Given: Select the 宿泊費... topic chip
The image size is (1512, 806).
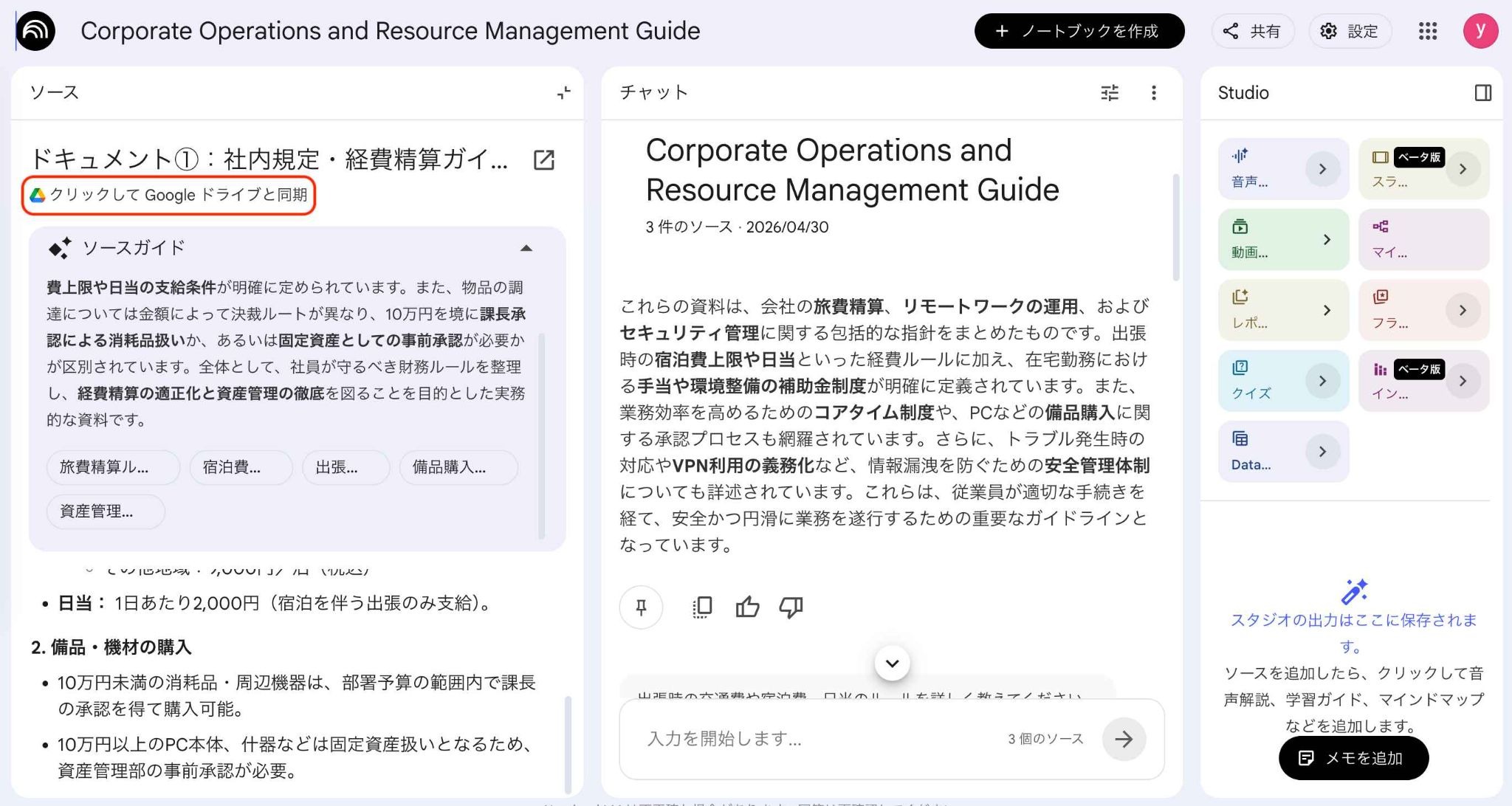Looking at the screenshot, I should (x=241, y=467).
